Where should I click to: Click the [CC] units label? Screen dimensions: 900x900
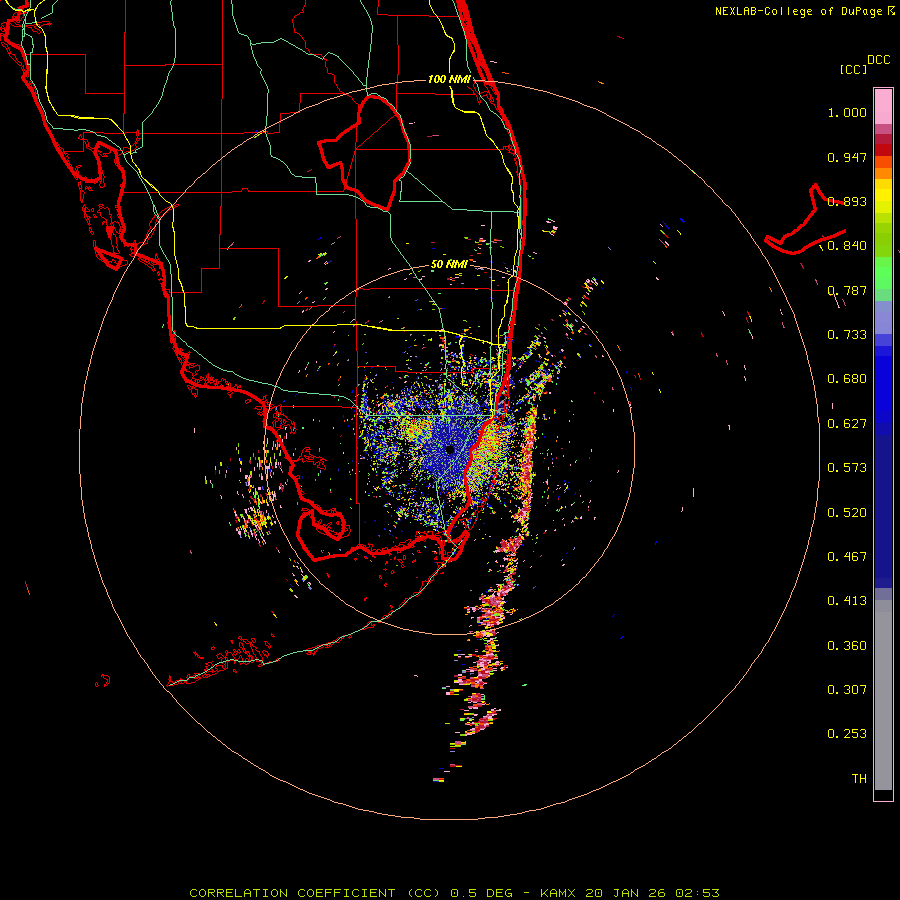click(x=854, y=69)
